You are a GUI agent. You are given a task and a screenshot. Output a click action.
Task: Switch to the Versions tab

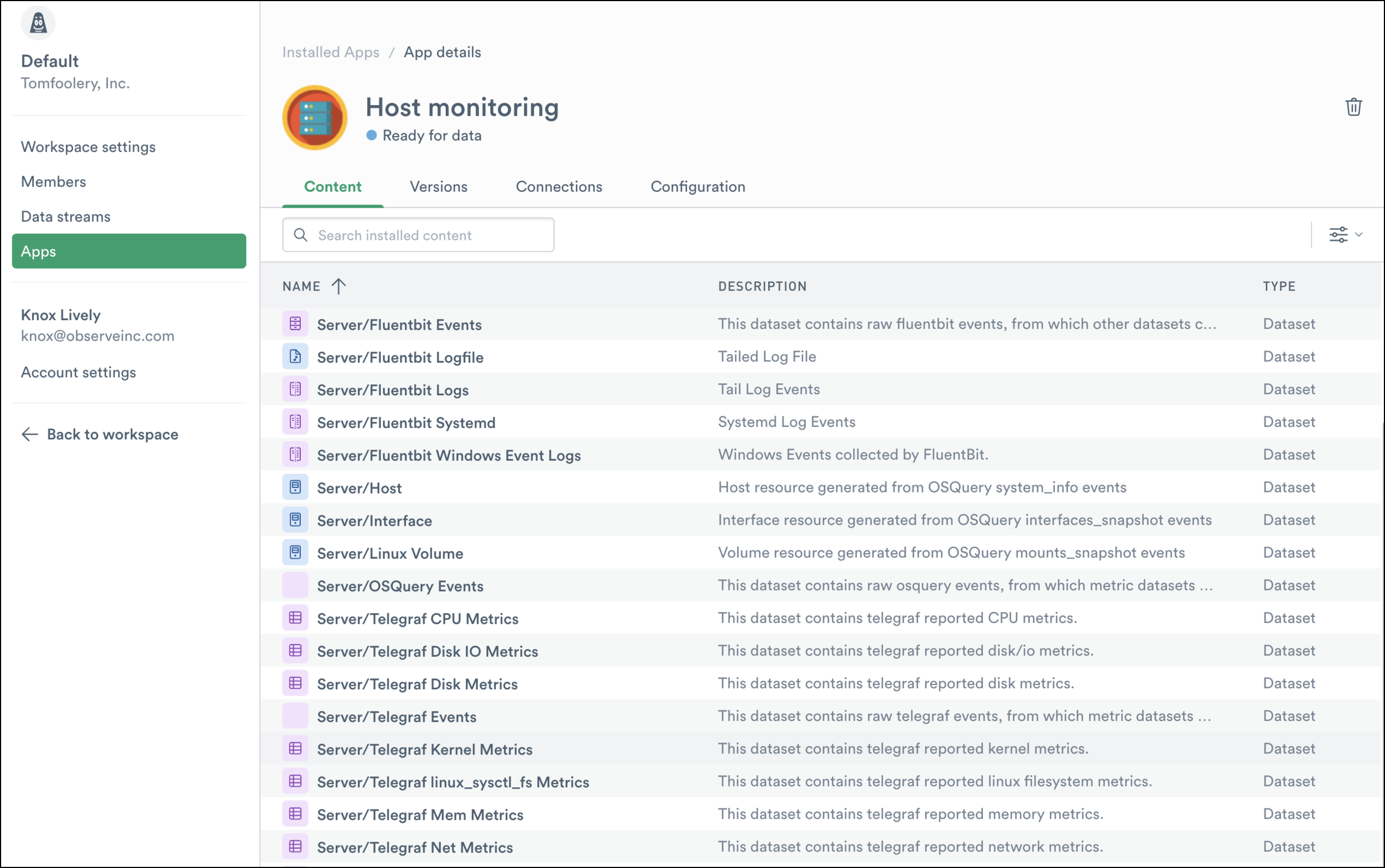coord(439,186)
